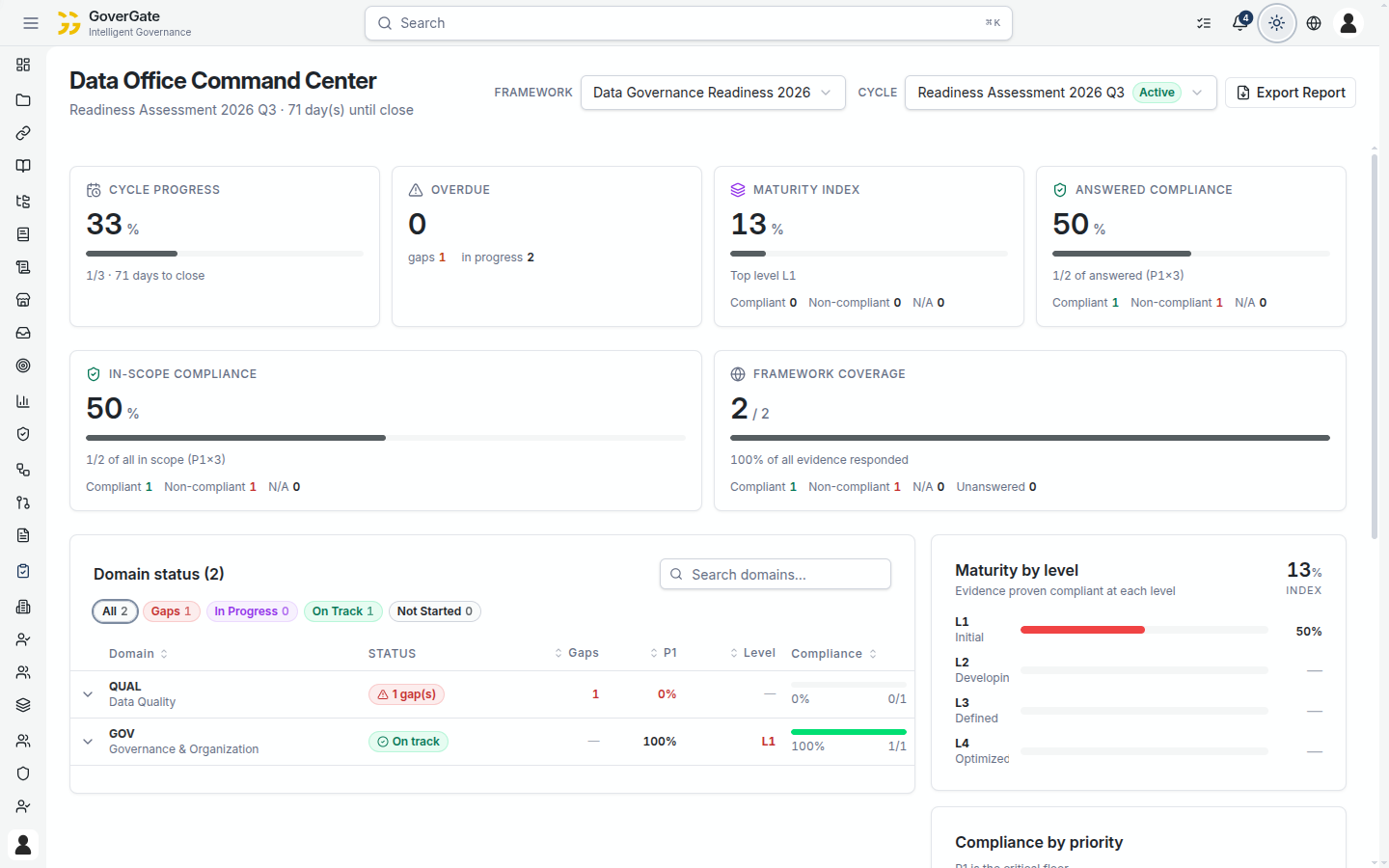This screenshot has height=868, width=1389.
Task: Open notifications bell with badge 4
Action: coord(1240,23)
